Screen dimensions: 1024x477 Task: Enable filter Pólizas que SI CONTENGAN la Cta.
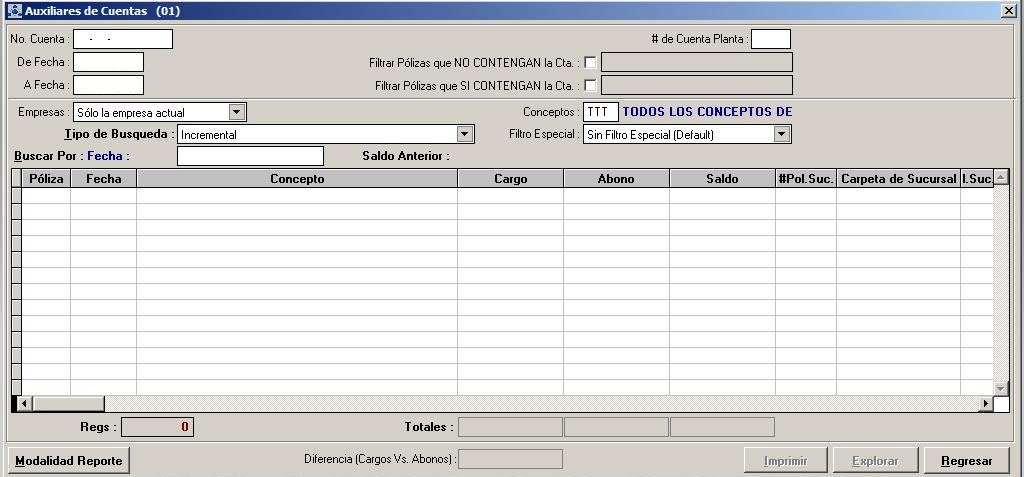point(590,86)
